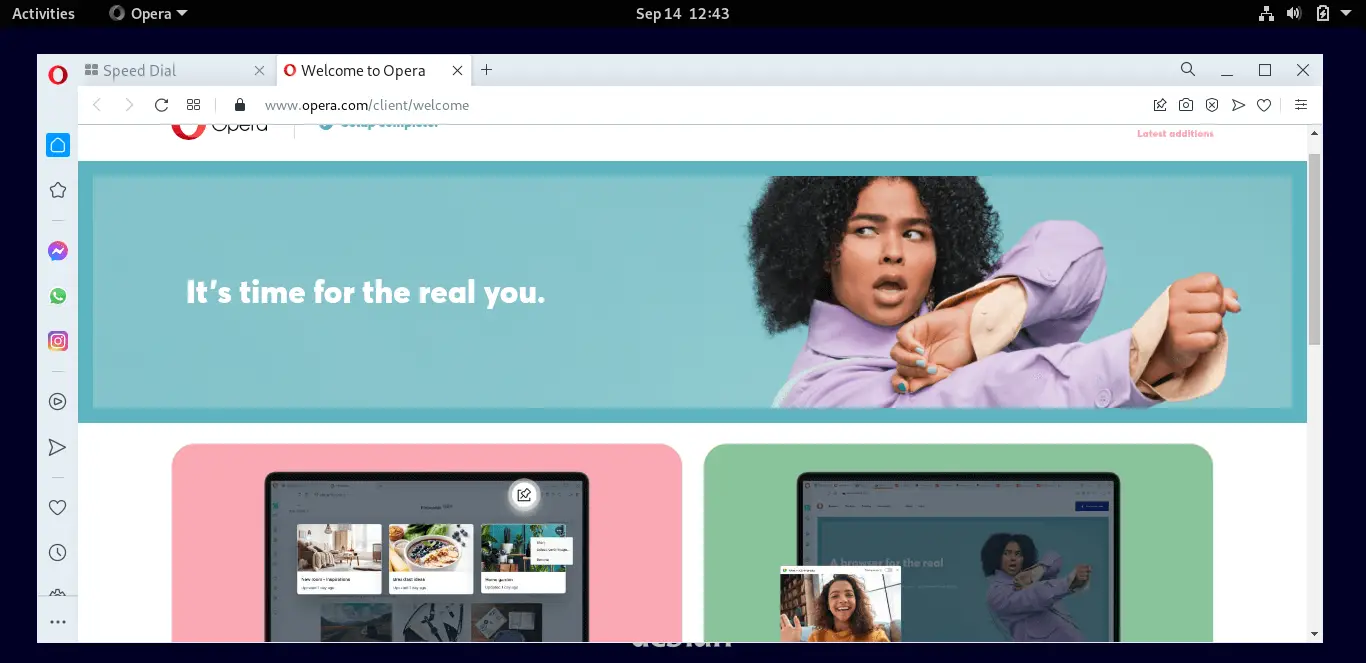The height and width of the screenshot is (663, 1366).
Task: Open sidebar setup three-dots button
Action: click(58, 622)
